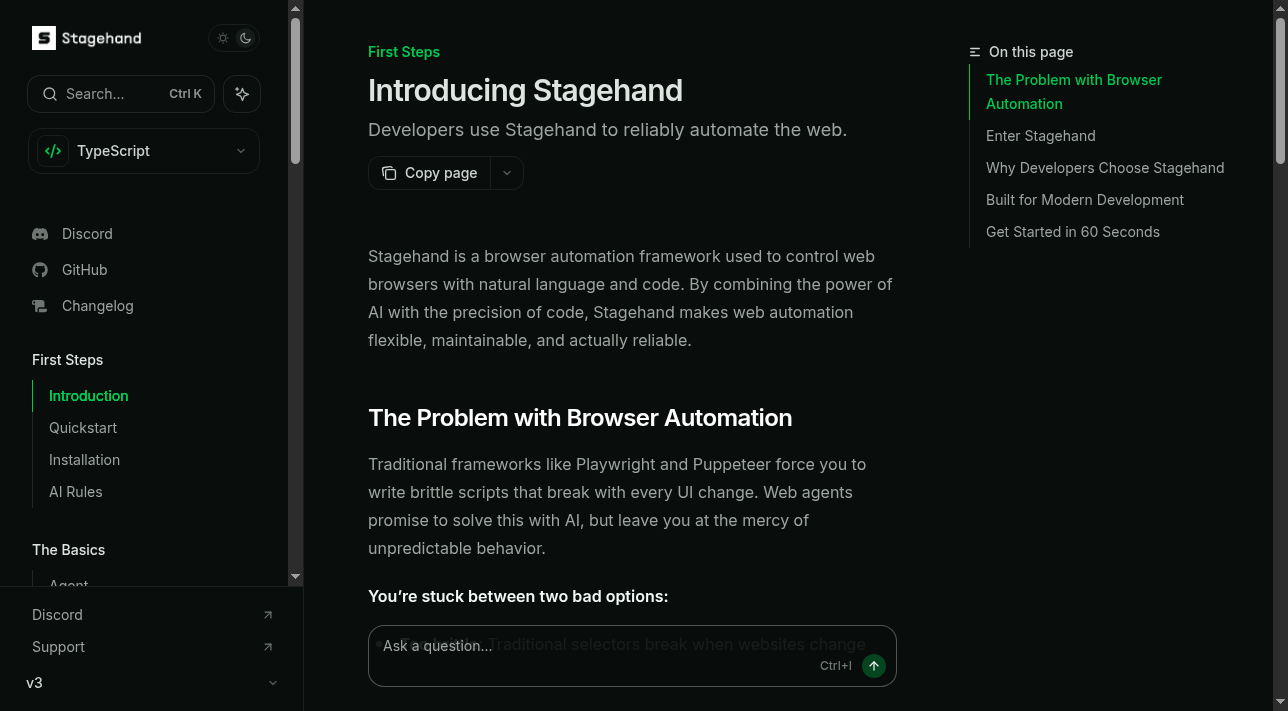Open the Changelog link
Viewport: 1288px width, 711px height.
point(97,306)
